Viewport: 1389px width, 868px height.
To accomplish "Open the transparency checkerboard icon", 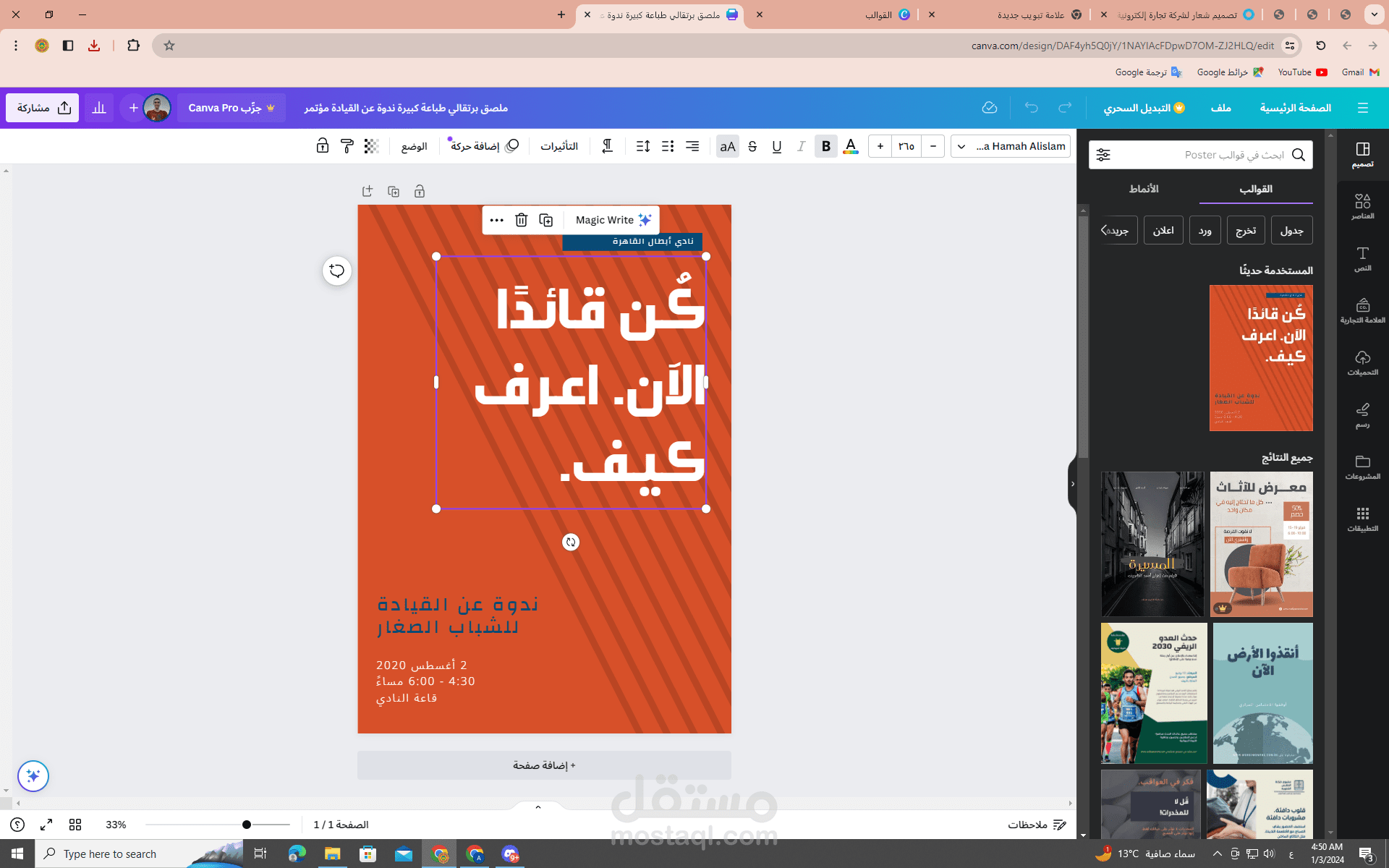I will point(372,146).
